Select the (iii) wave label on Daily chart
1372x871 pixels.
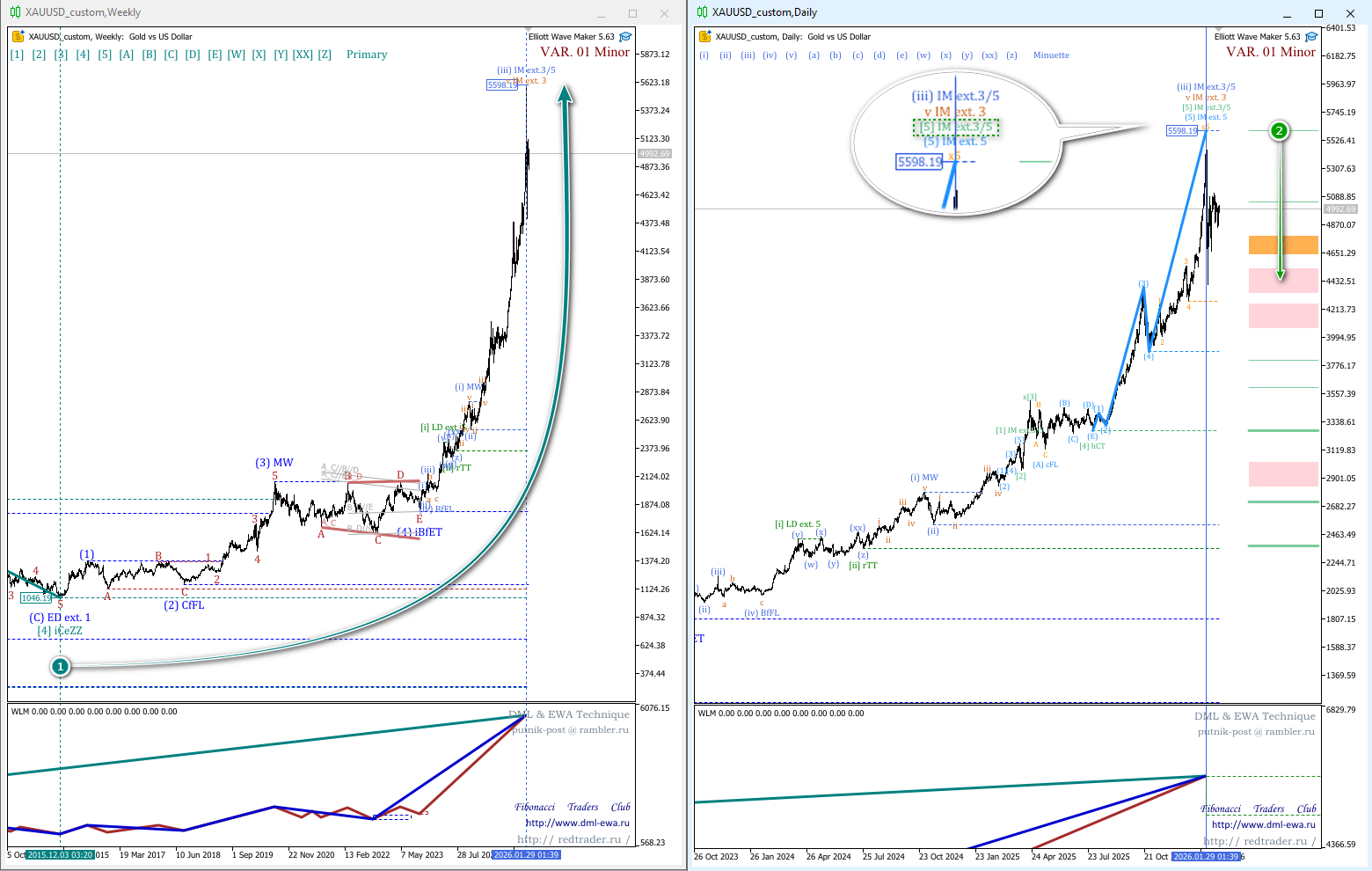748,55
